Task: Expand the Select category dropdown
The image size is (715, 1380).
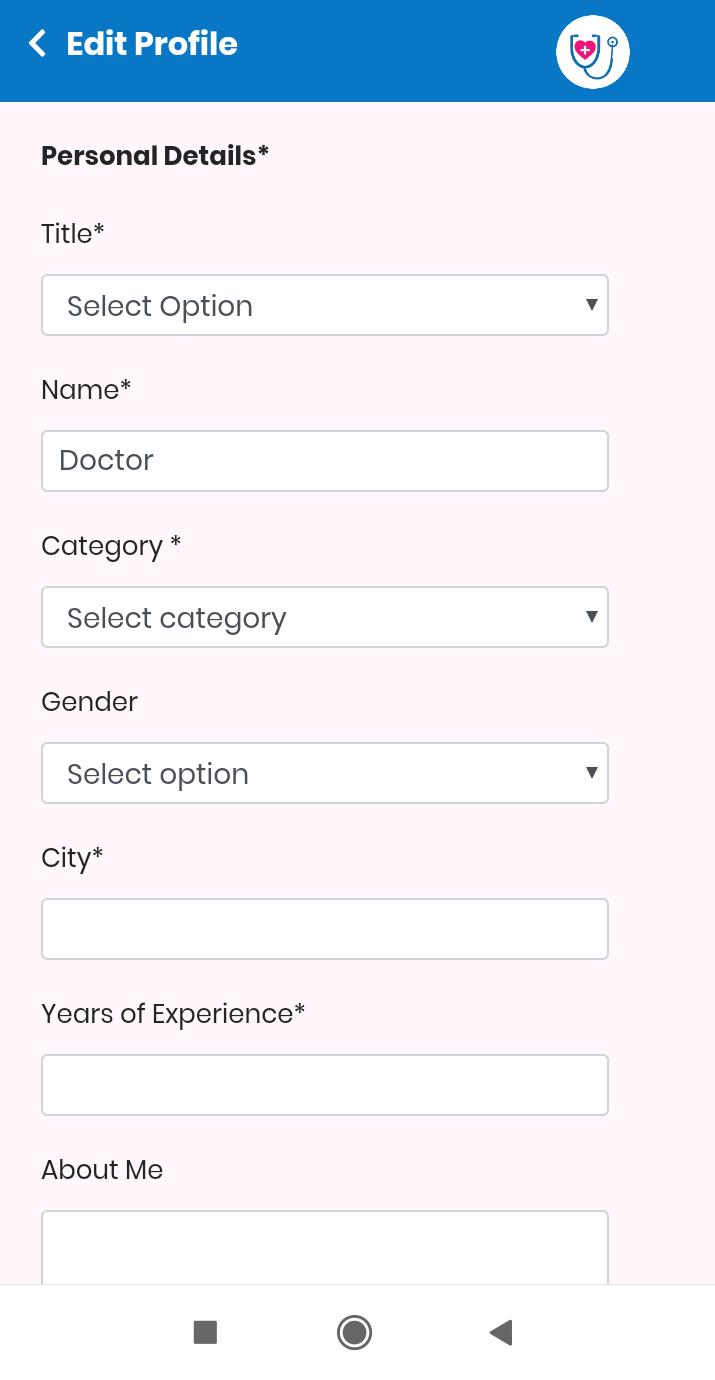Action: (325, 617)
